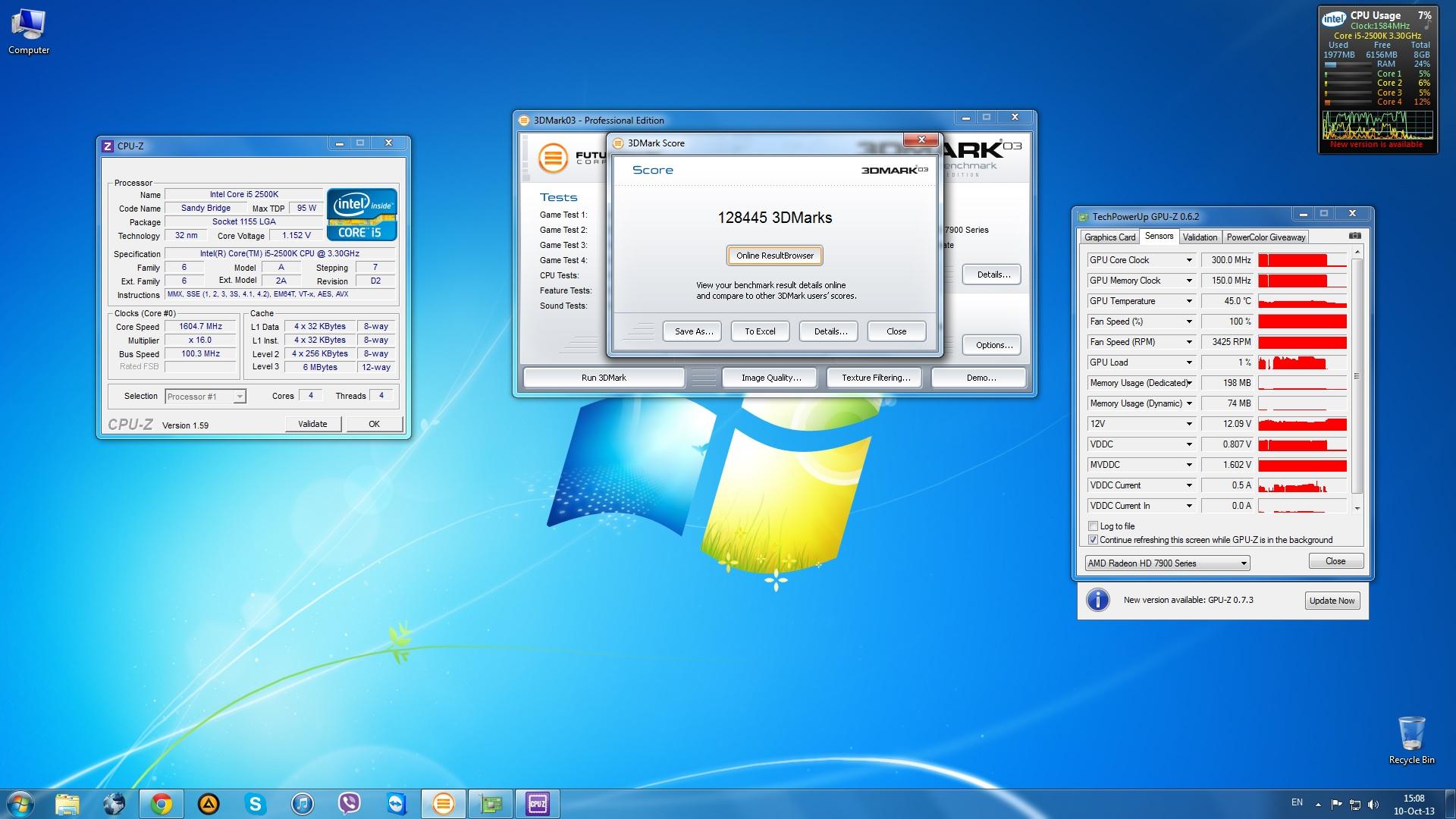This screenshot has width=1456, height=819.
Task: Open AIMP player from the taskbar
Action: point(209,804)
